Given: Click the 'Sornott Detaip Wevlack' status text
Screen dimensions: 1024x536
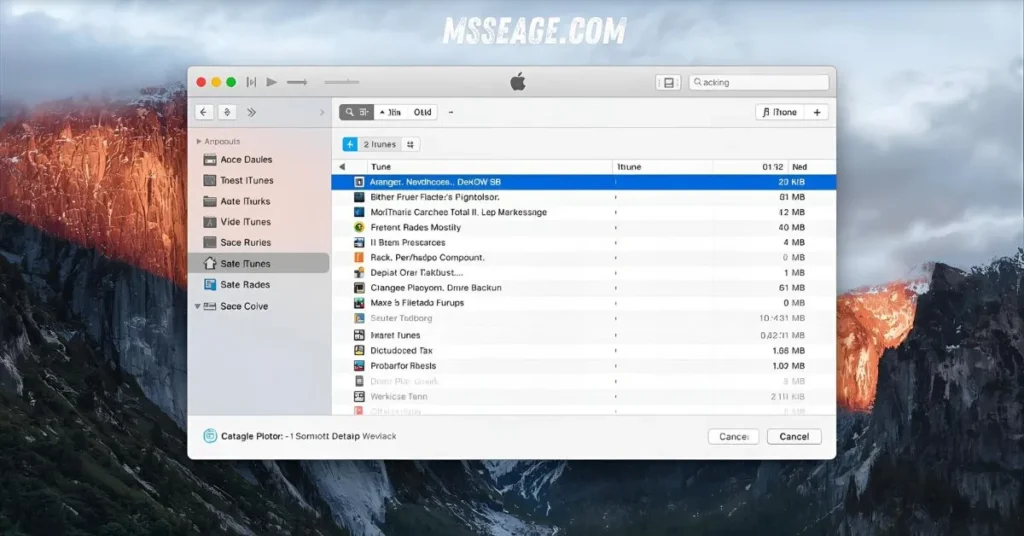Looking at the screenshot, I should pos(345,436).
